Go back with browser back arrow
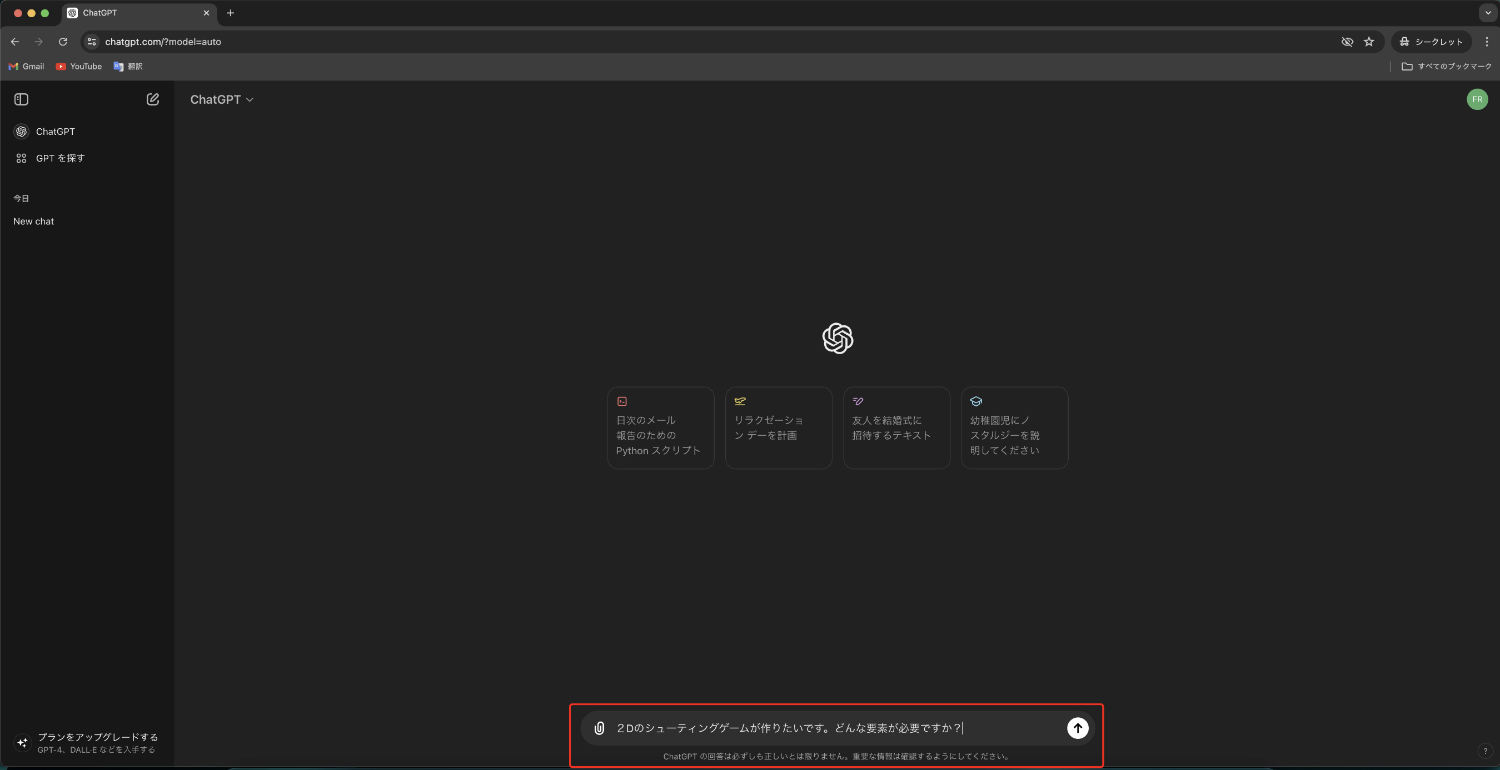The height and width of the screenshot is (770, 1500). 14,42
